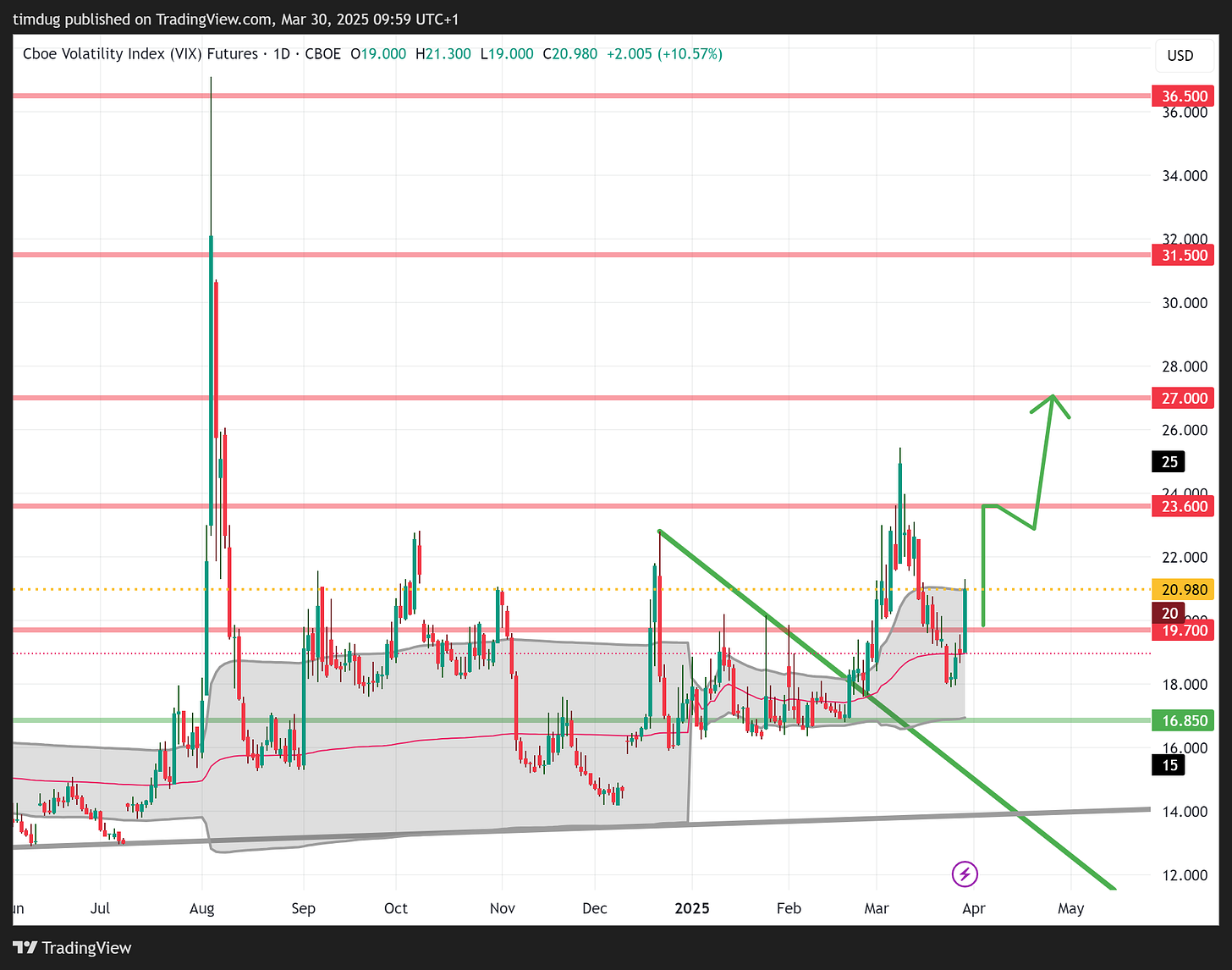1232x970 pixels.
Task: Click the 28.000 price axis tick
Action: [x=1185, y=367]
